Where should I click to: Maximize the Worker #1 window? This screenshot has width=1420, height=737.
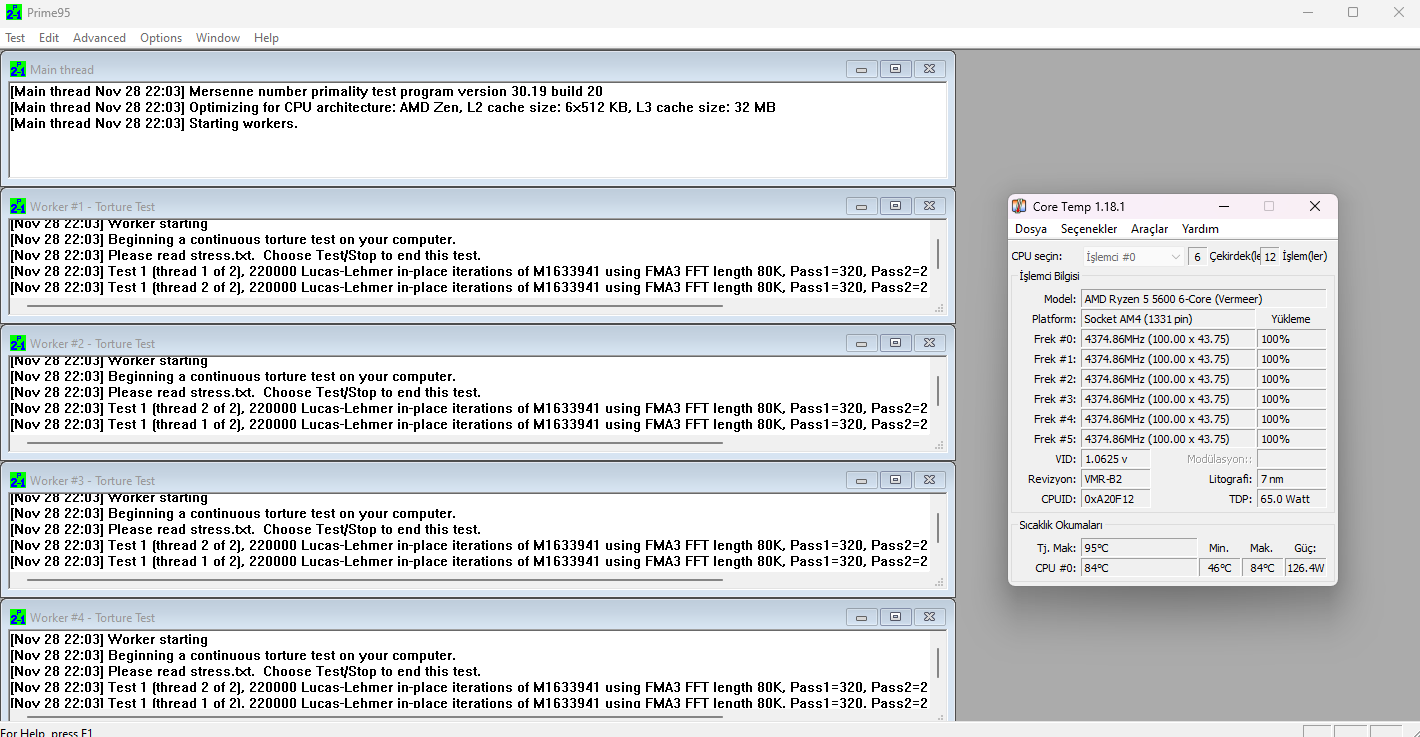click(x=895, y=206)
